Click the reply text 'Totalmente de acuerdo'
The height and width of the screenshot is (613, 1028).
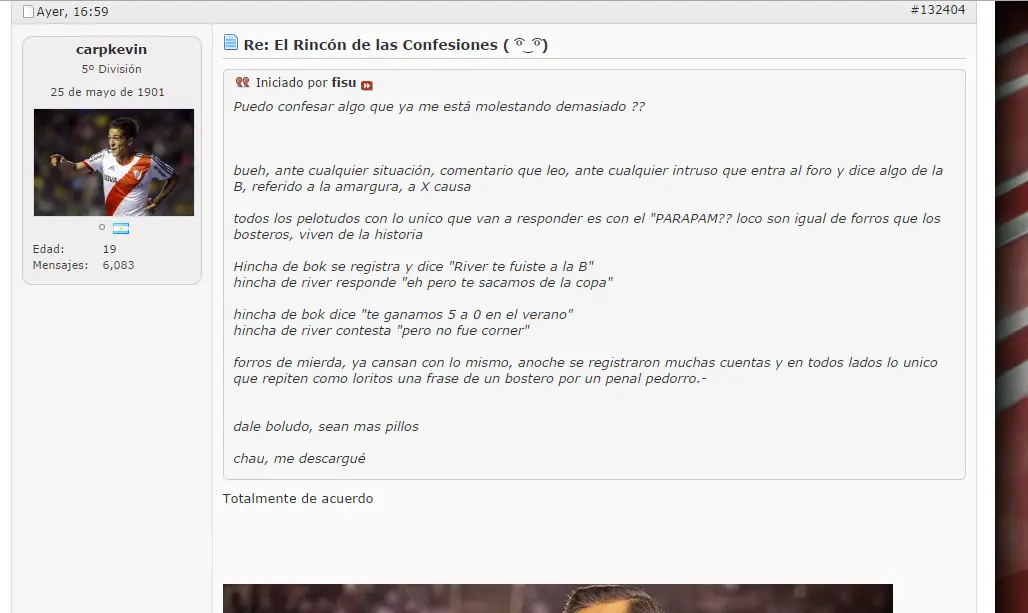[298, 498]
